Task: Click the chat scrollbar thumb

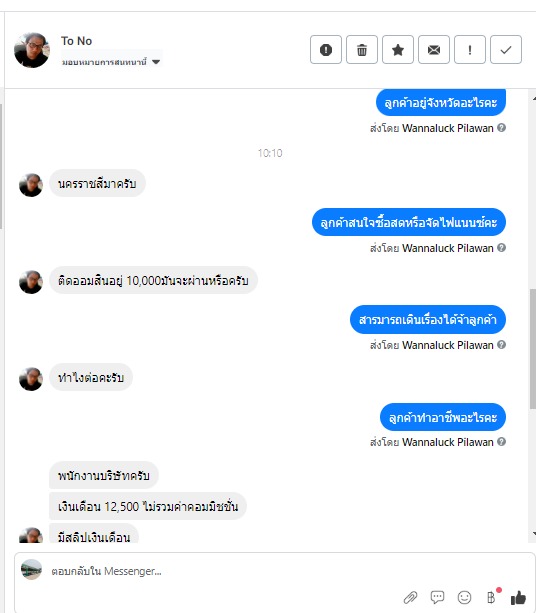Action: (532, 349)
